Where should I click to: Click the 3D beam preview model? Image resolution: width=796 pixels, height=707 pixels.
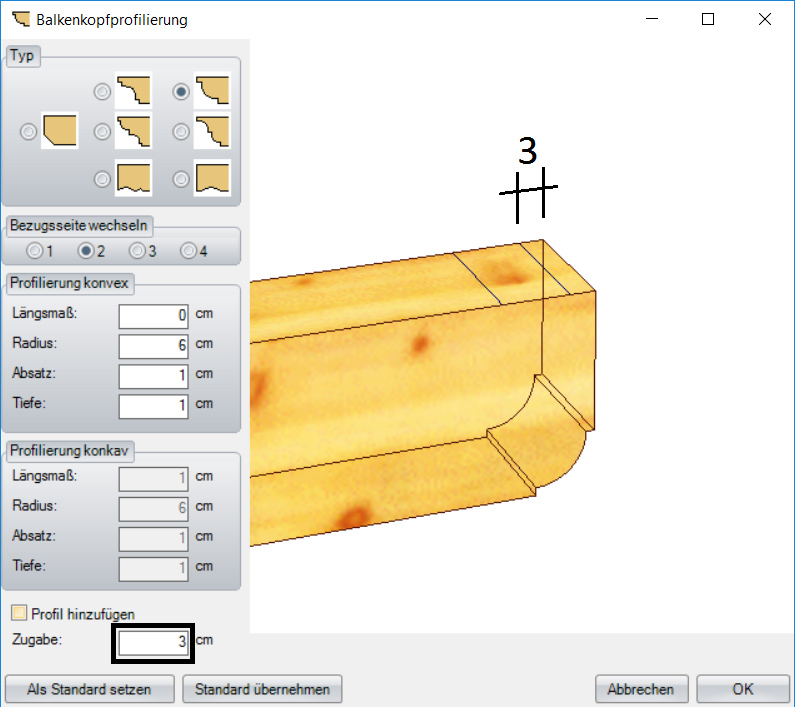(422, 391)
